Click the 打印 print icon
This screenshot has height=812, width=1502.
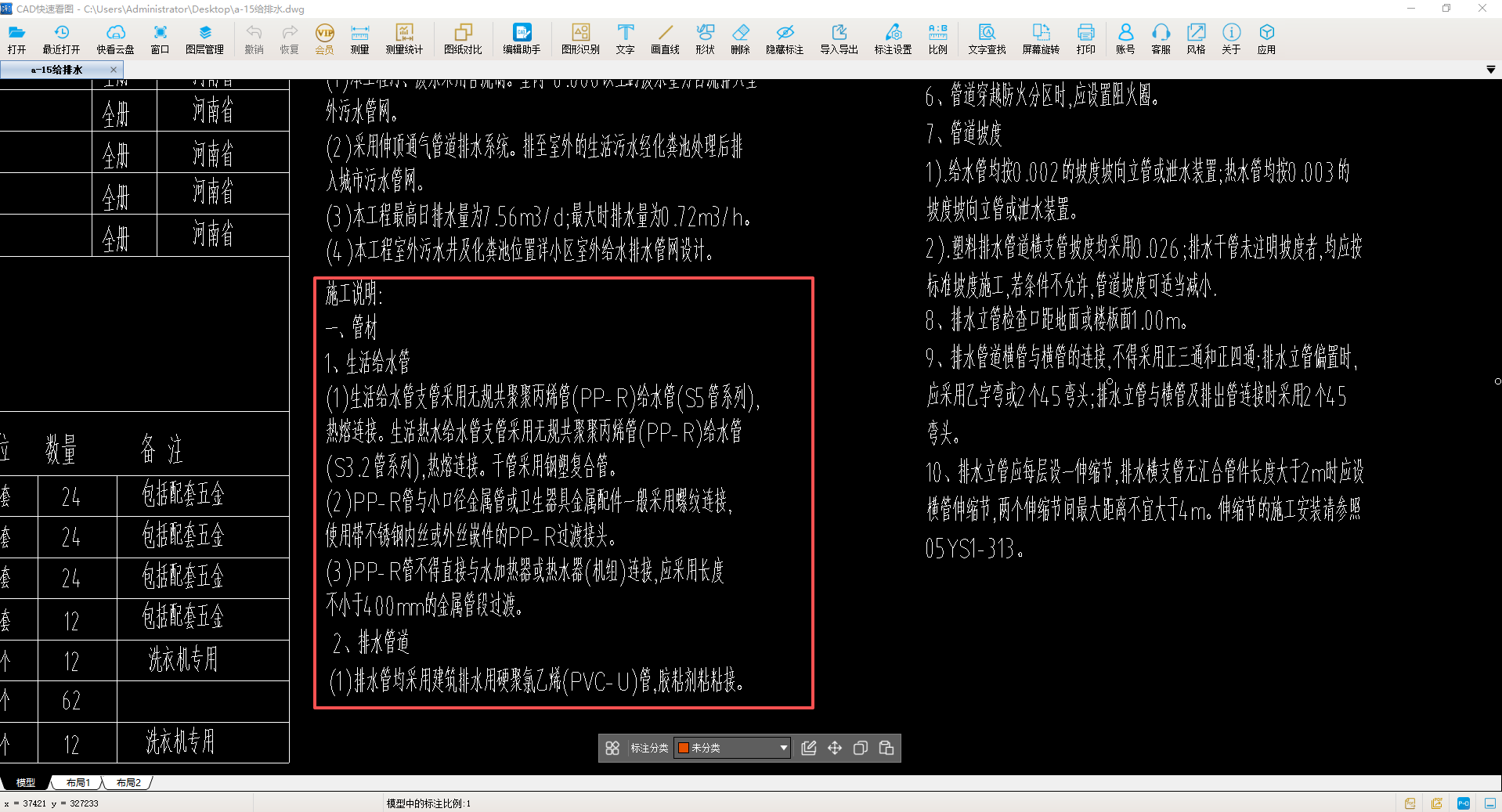pos(1085,38)
